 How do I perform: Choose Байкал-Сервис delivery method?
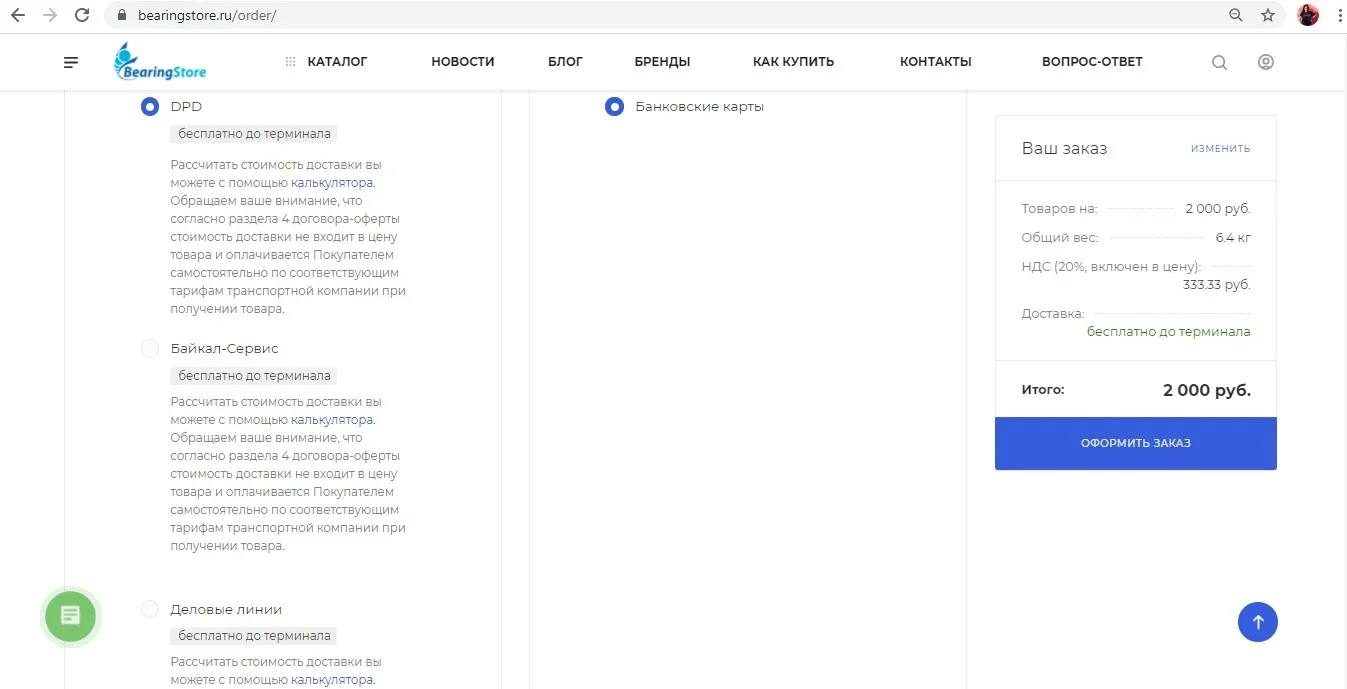[x=150, y=349]
